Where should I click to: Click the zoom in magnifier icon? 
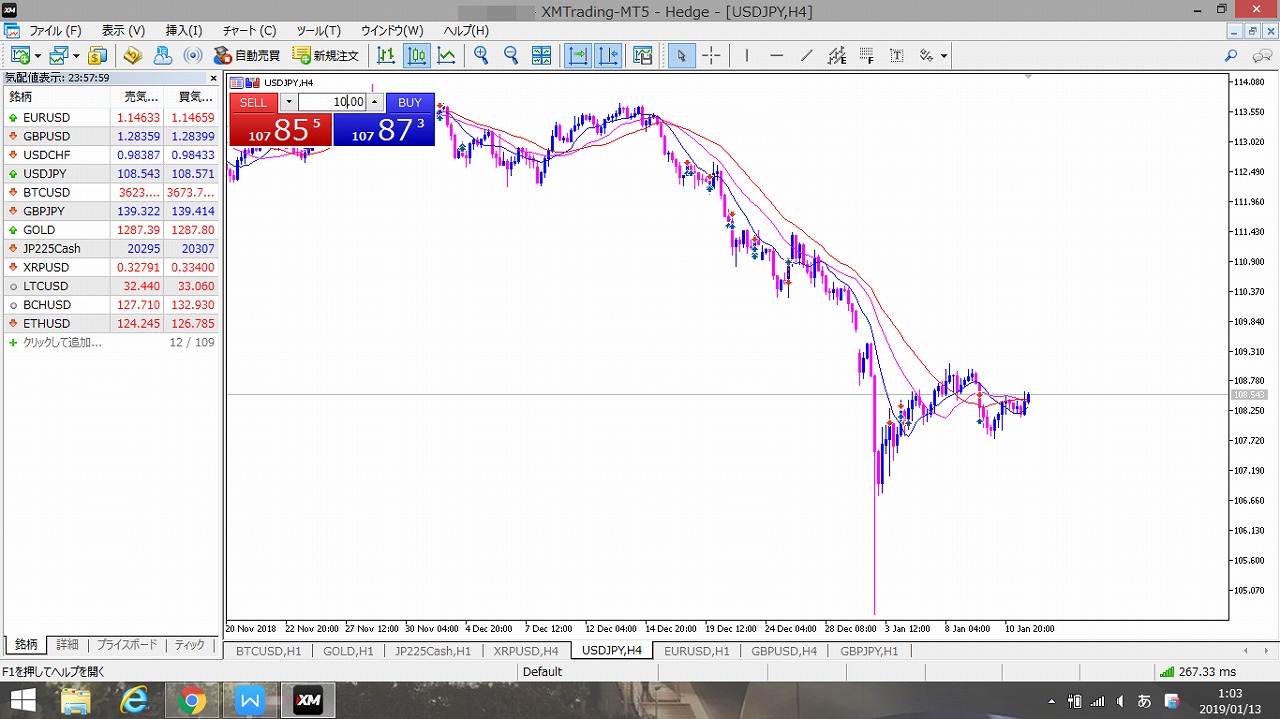click(x=481, y=56)
